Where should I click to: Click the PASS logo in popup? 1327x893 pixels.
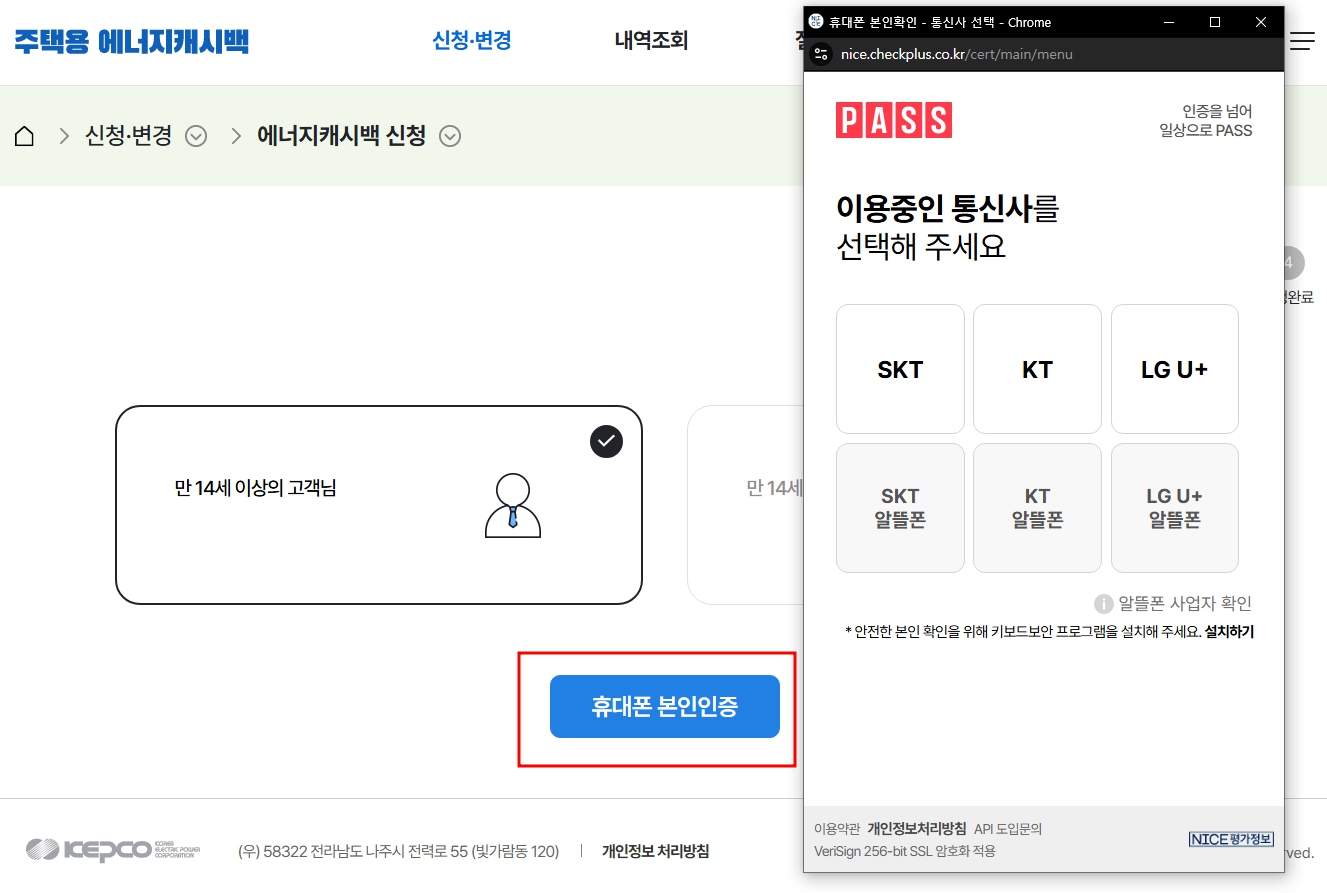(894, 120)
